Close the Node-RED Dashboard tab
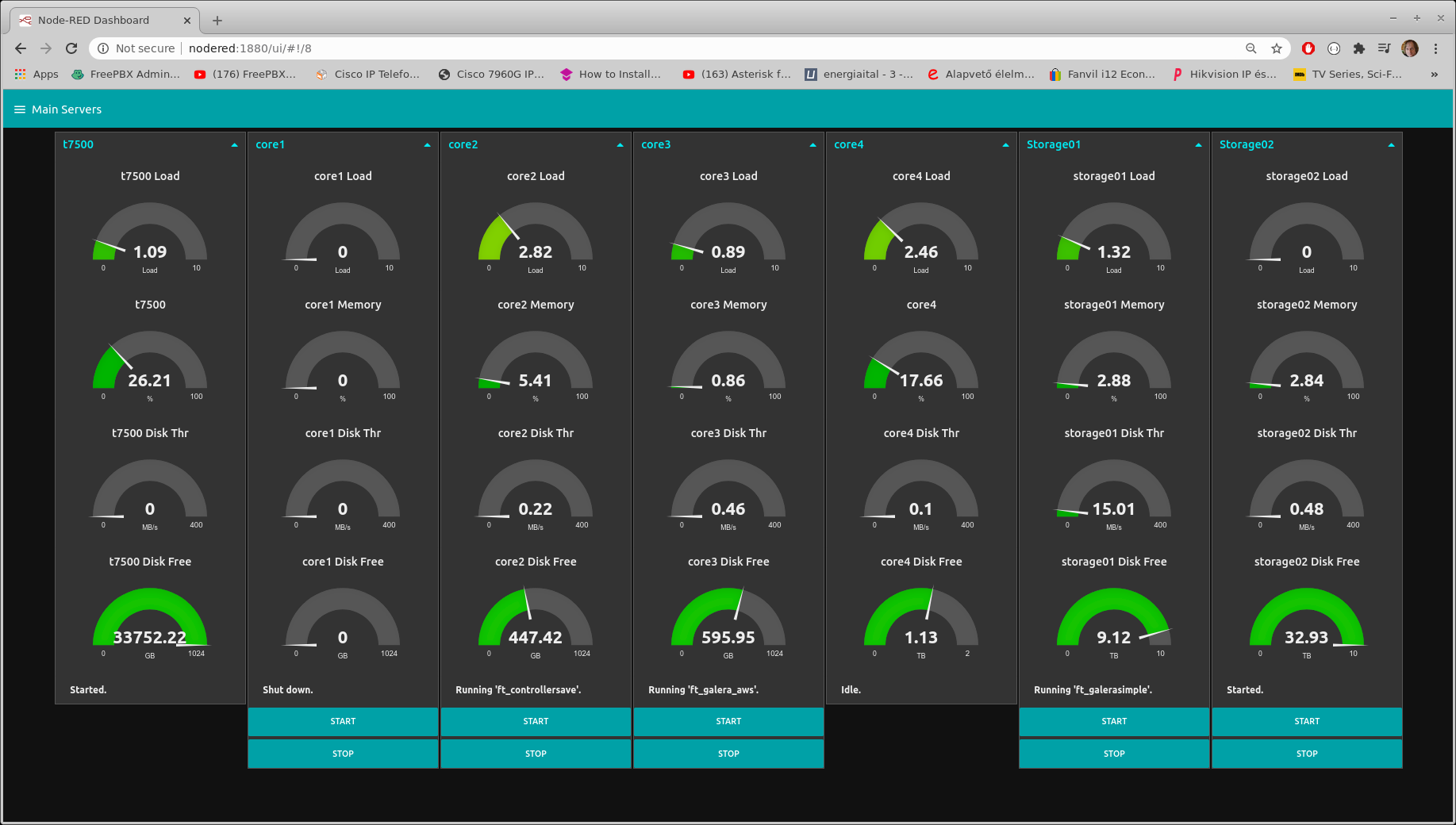 187,21
